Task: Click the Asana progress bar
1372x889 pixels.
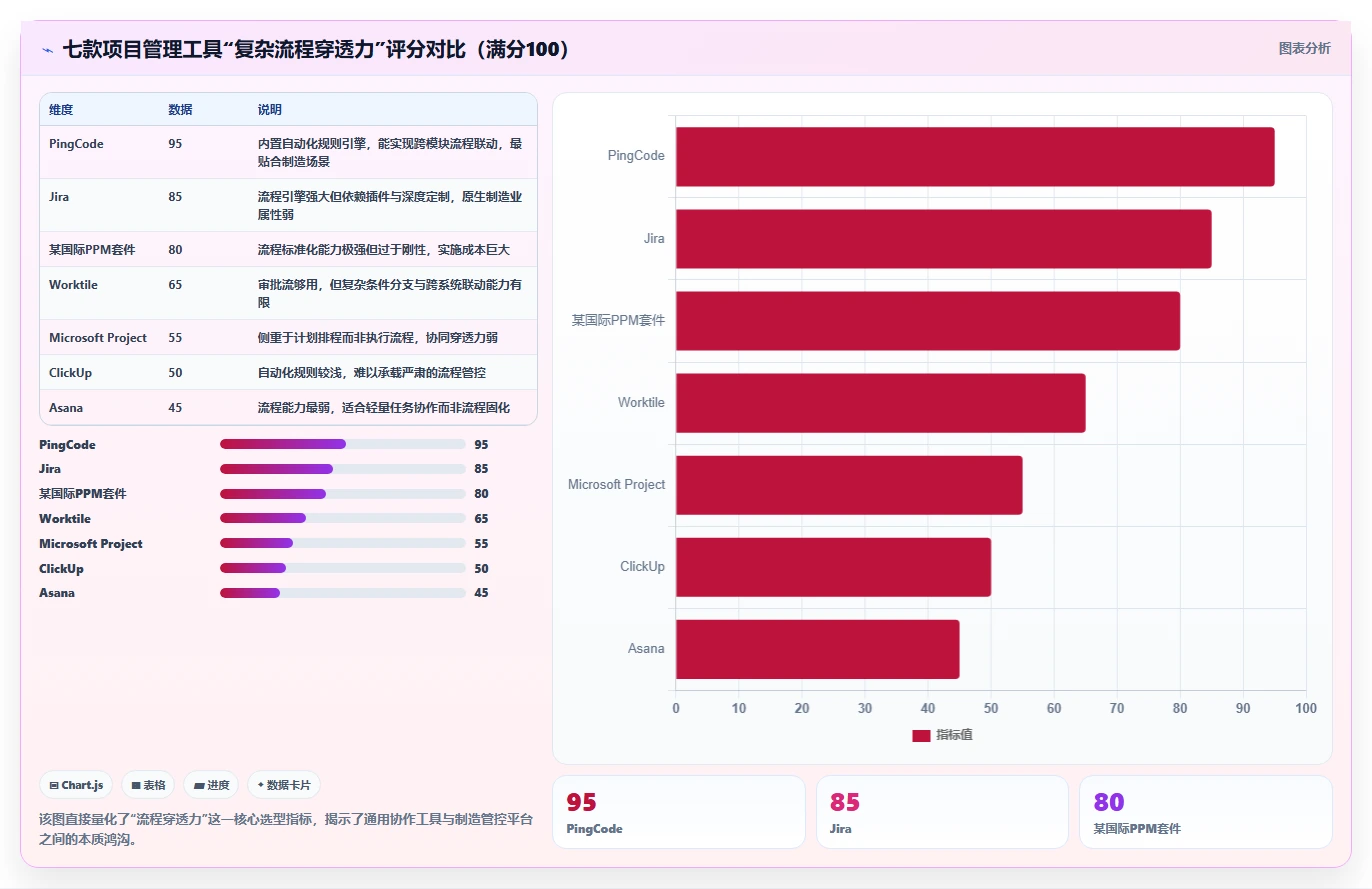Action: click(x=343, y=593)
